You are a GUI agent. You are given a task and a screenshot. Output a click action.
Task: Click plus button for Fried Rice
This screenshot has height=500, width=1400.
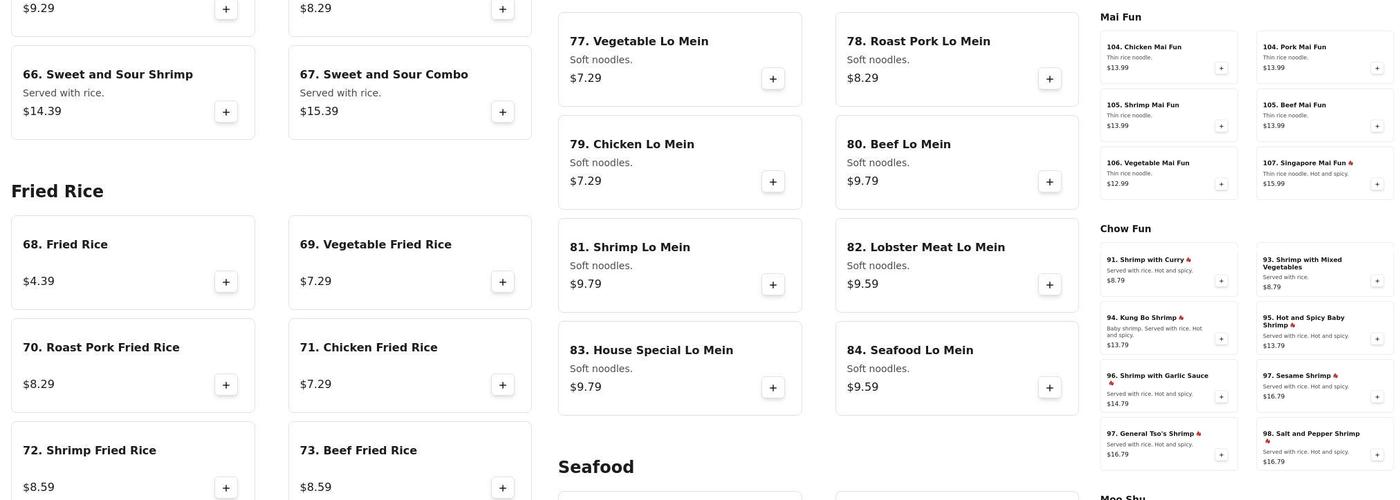(x=226, y=282)
